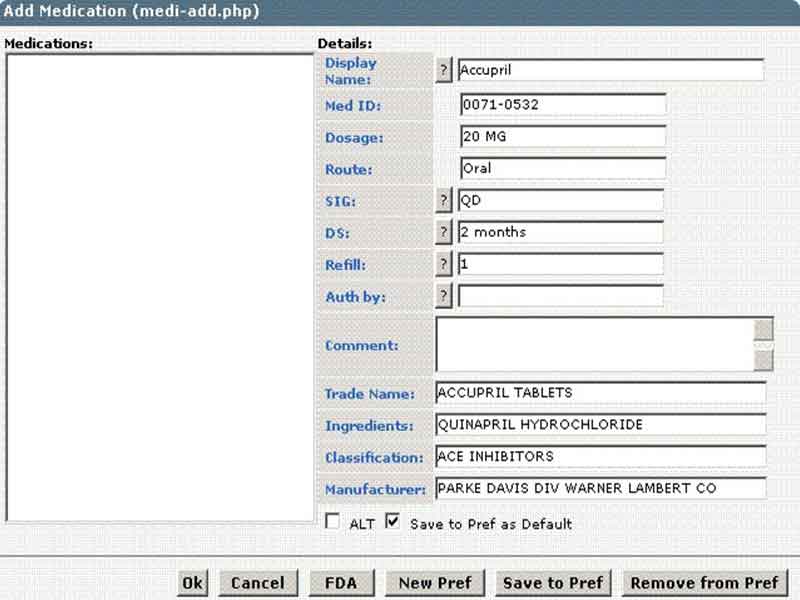The height and width of the screenshot is (600, 800).
Task: Click the Med ID label
Action: (x=353, y=106)
